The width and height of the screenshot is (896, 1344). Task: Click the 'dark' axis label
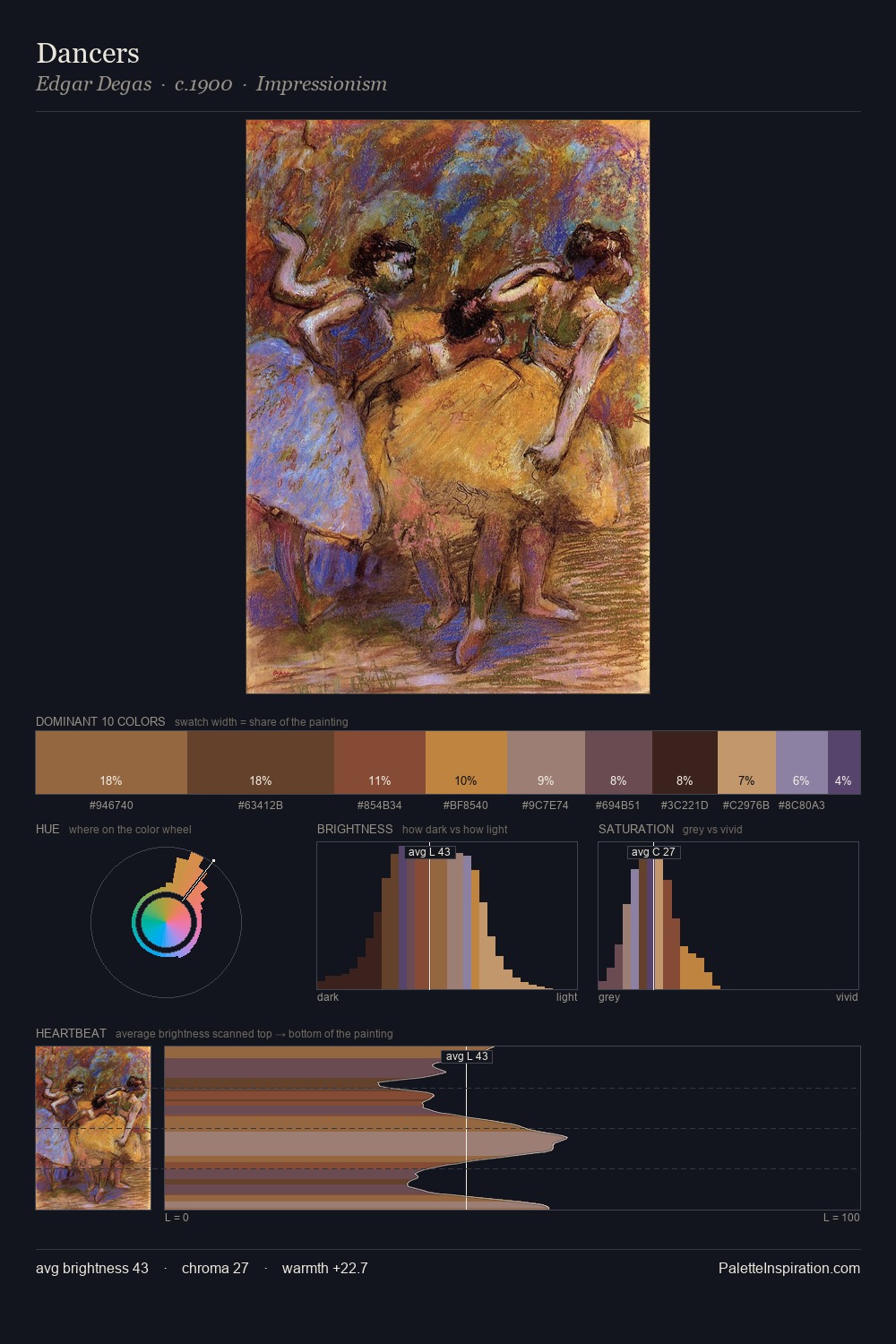pos(328,997)
